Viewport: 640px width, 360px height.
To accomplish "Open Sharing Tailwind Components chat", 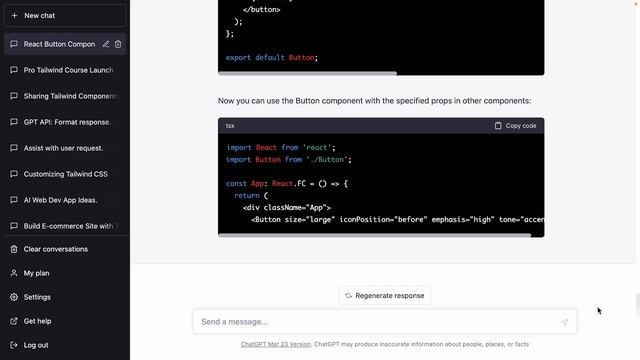I will click(x=65, y=96).
